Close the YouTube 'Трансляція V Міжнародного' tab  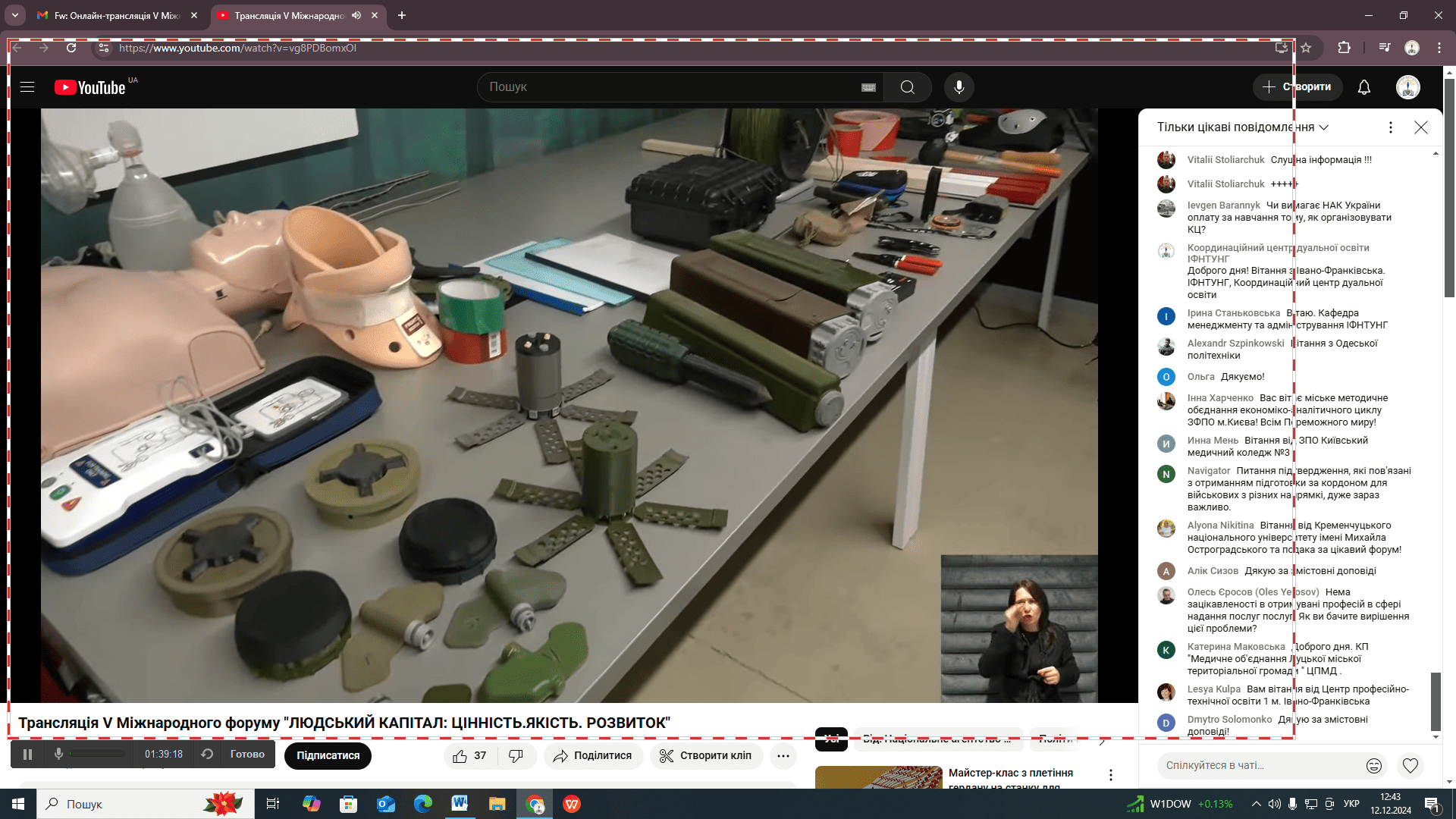375,15
